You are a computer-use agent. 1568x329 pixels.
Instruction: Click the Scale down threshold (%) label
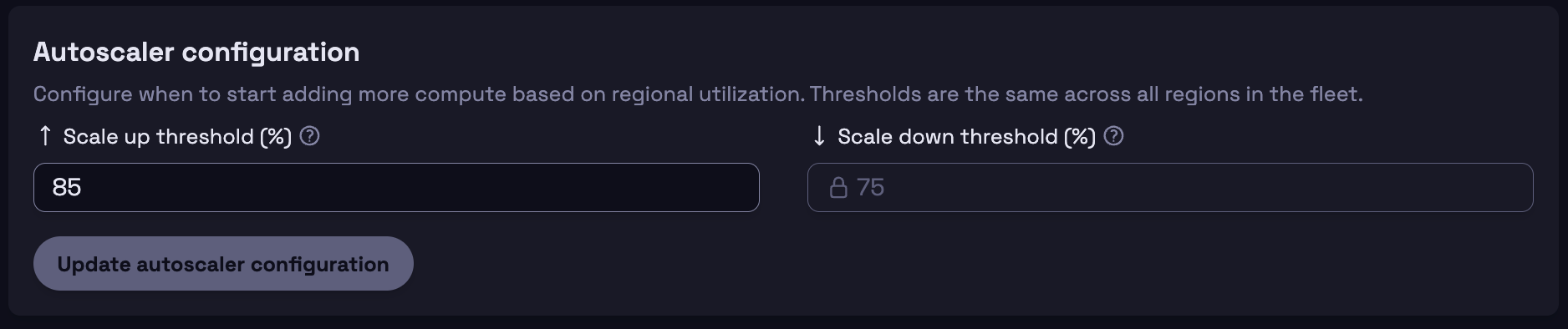coord(966,137)
